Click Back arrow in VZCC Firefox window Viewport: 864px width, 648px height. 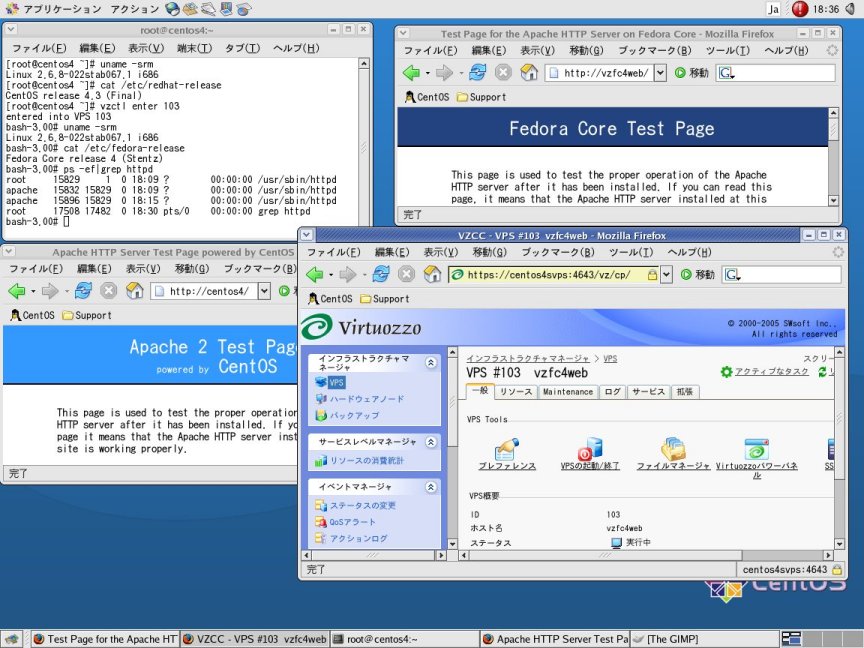(x=315, y=274)
